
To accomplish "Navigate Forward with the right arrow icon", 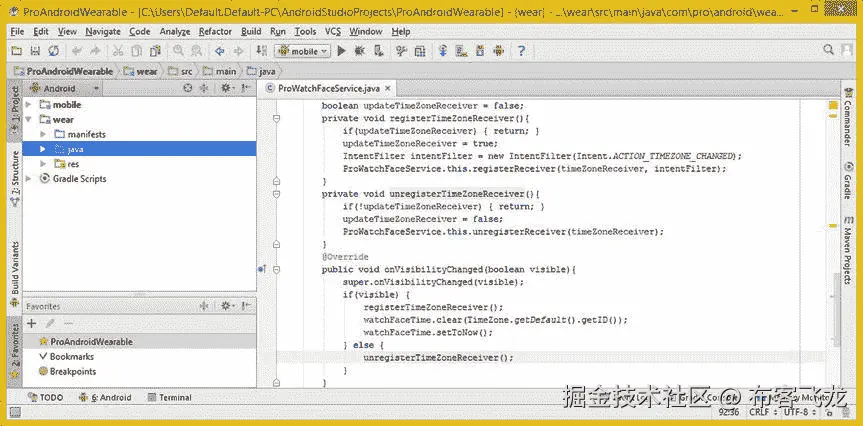I will coord(238,51).
